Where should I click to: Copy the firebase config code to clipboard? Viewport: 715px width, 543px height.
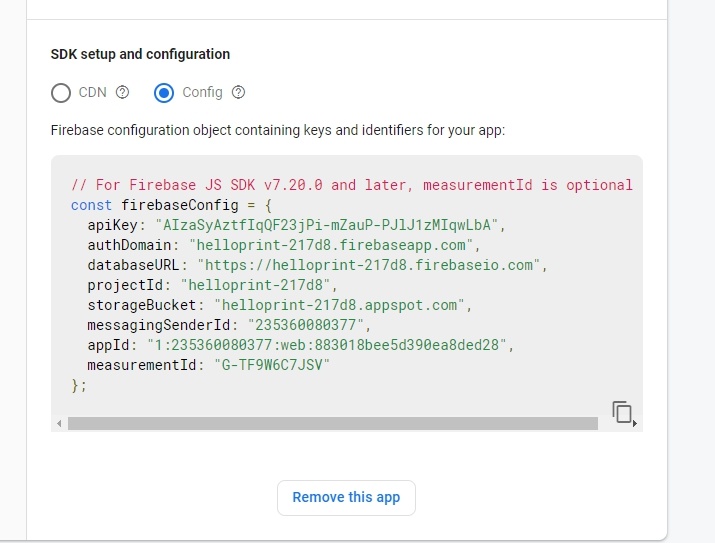(622, 412)
